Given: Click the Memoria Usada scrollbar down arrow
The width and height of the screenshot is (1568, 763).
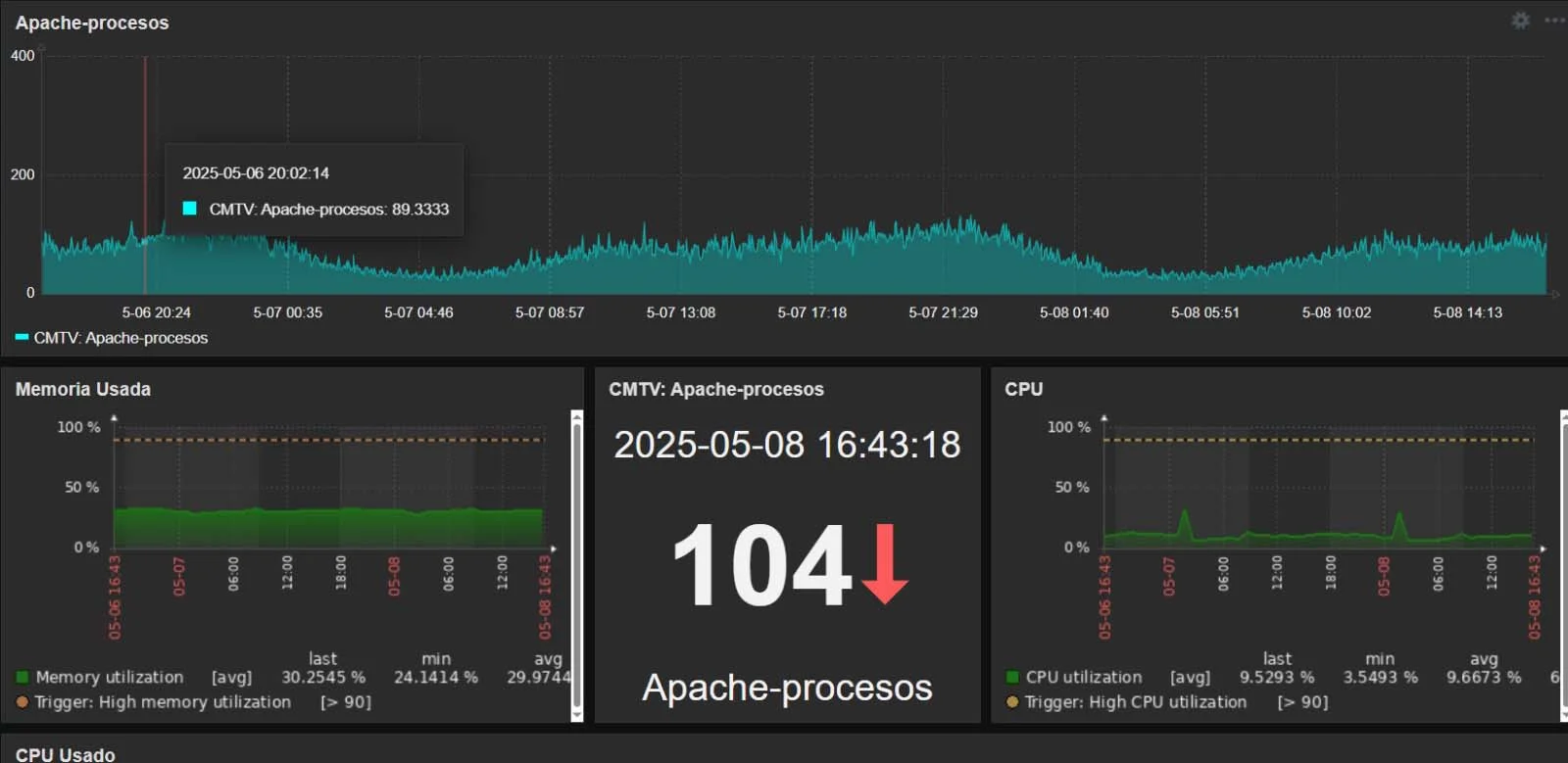Looking at the screenshot, I should point(576,716).
